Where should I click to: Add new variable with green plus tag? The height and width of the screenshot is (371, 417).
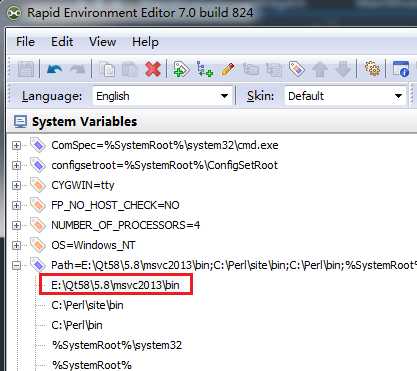point(181,69)
